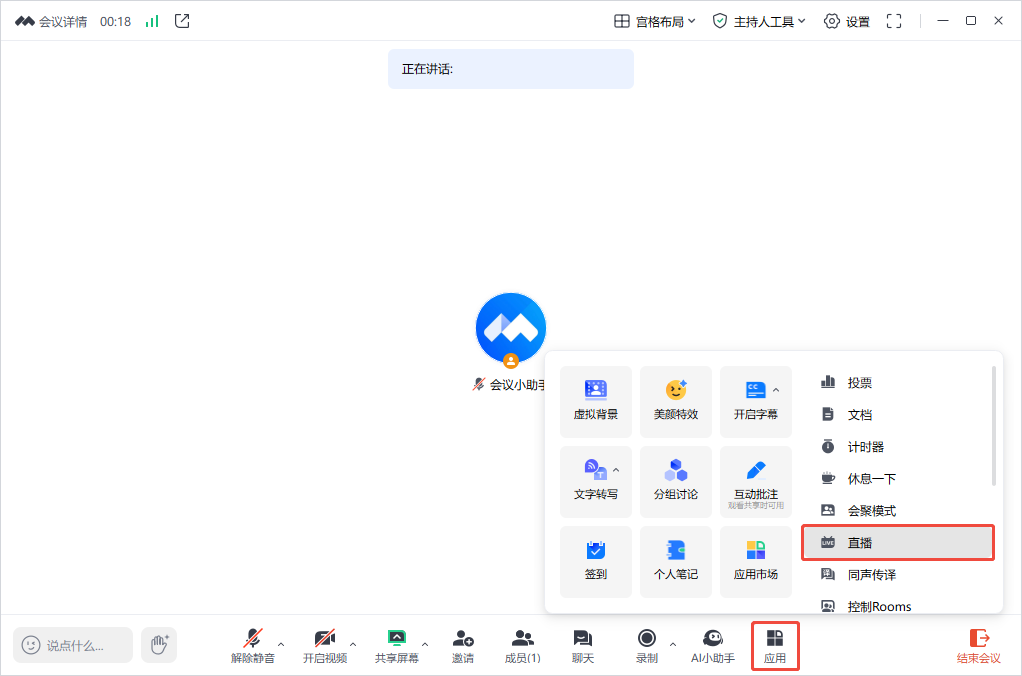
Task: Start recording with 录制
Action: (x=647, y=646)
